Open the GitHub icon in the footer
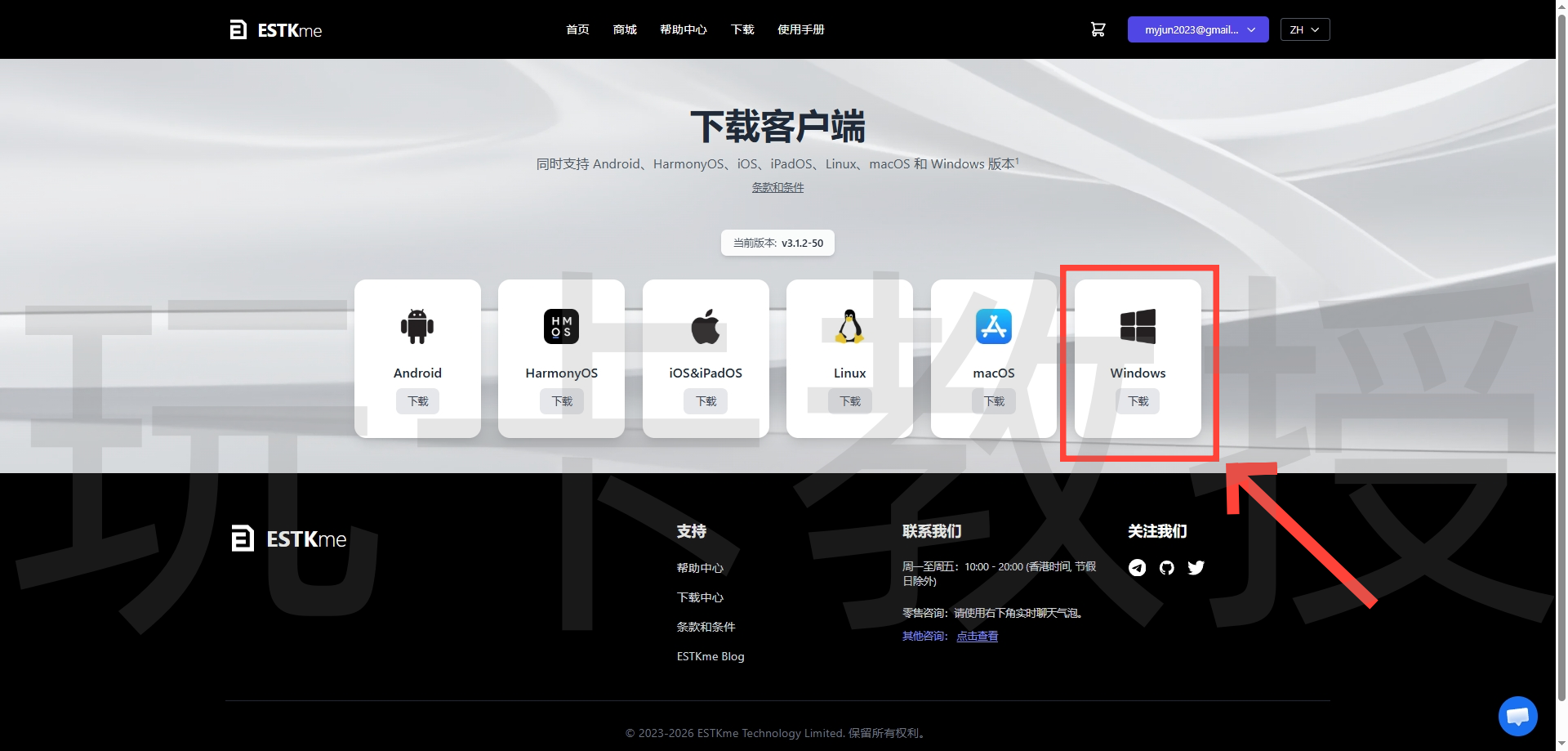The image size is (1568, 751). click(1166, 567)
